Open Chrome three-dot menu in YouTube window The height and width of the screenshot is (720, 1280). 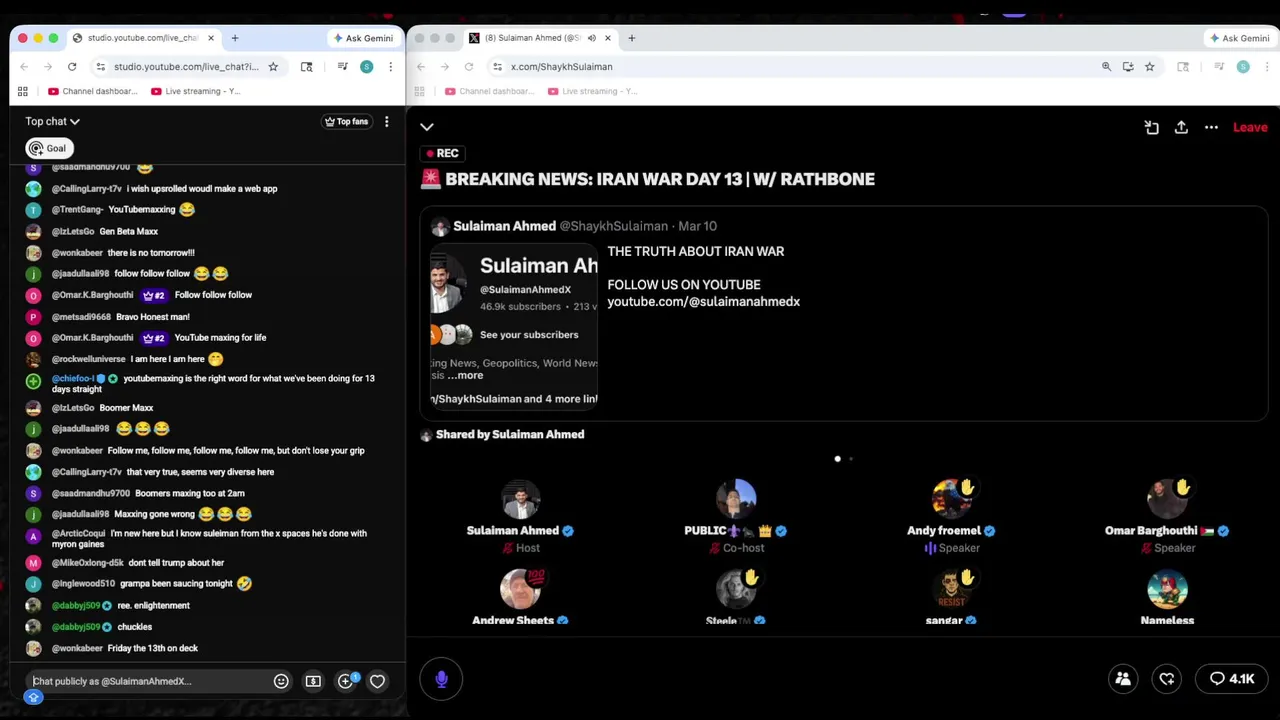[x=390, y=67]
